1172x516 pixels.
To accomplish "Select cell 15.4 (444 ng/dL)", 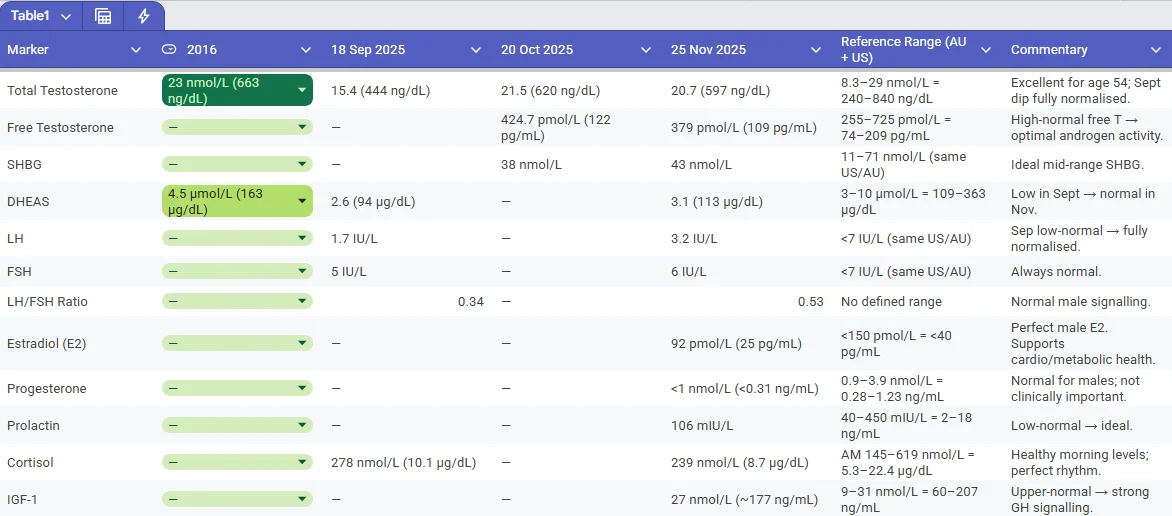I will coord(380,90).
